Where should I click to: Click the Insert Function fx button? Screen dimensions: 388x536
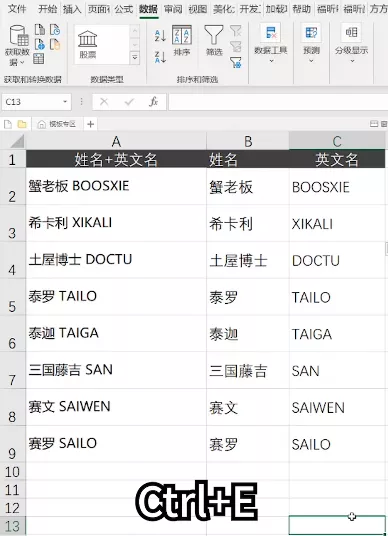pyautogui.click(x=153, y=102)
